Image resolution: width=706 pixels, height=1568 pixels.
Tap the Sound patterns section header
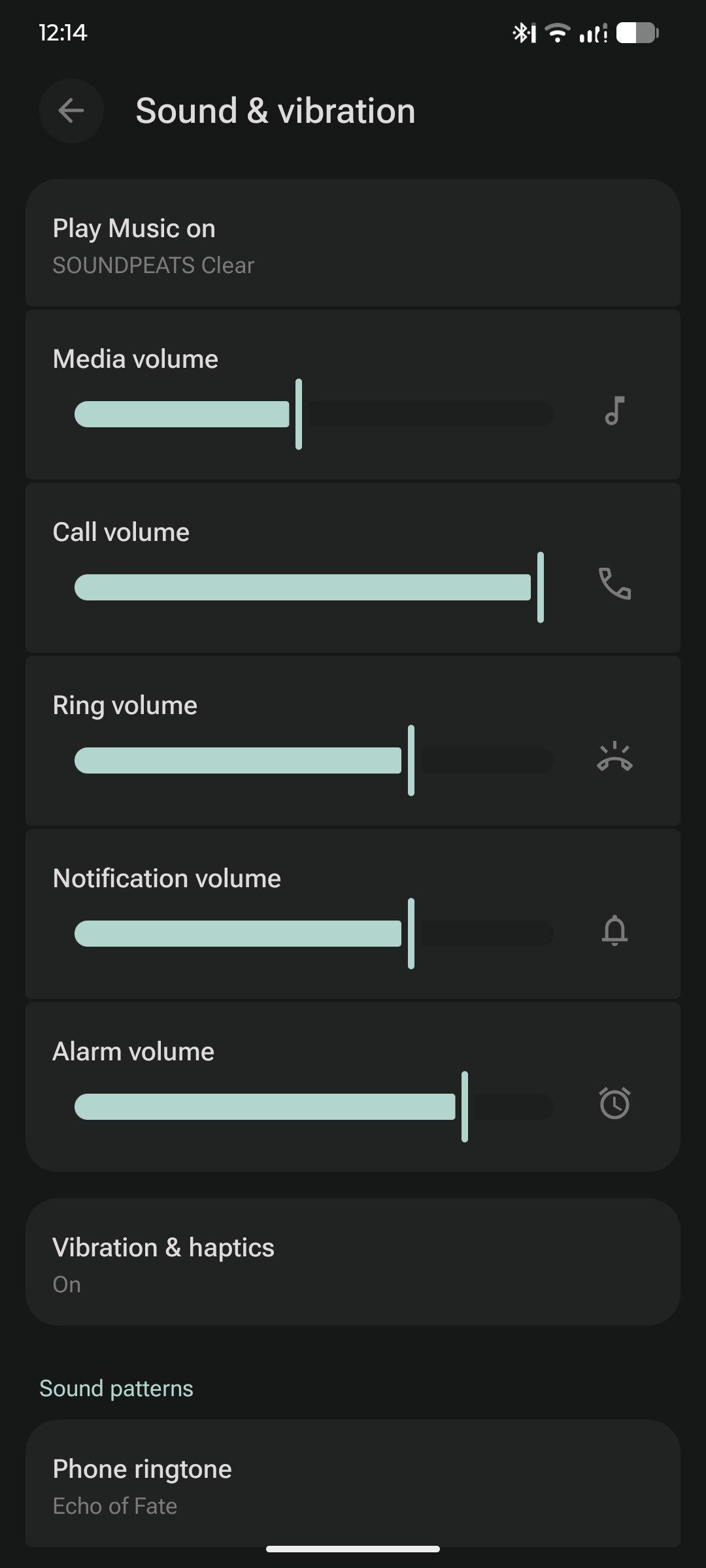point(116,1388)
